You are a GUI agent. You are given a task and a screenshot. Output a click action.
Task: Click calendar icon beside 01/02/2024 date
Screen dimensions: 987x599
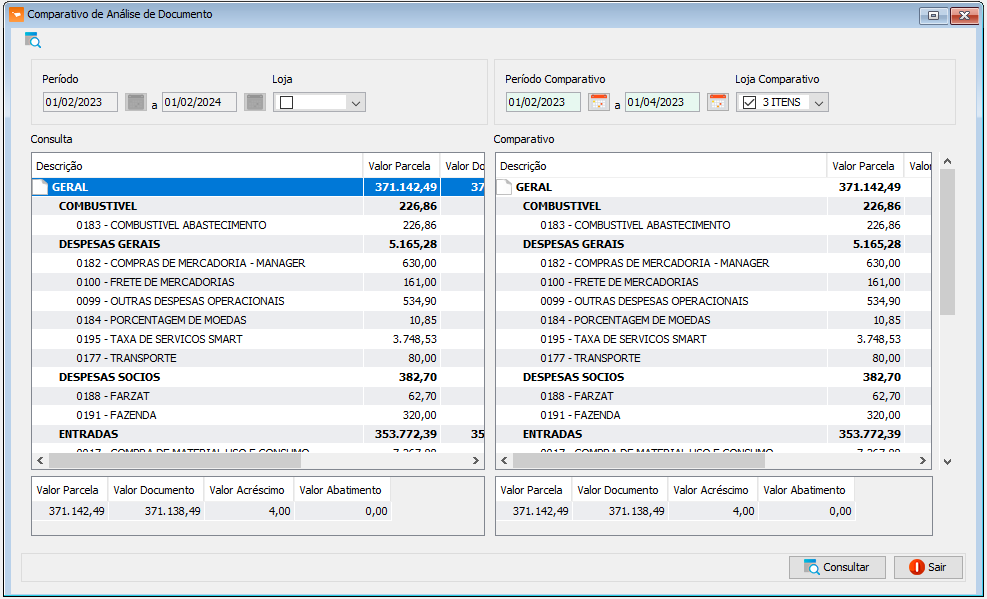point(254,102)
